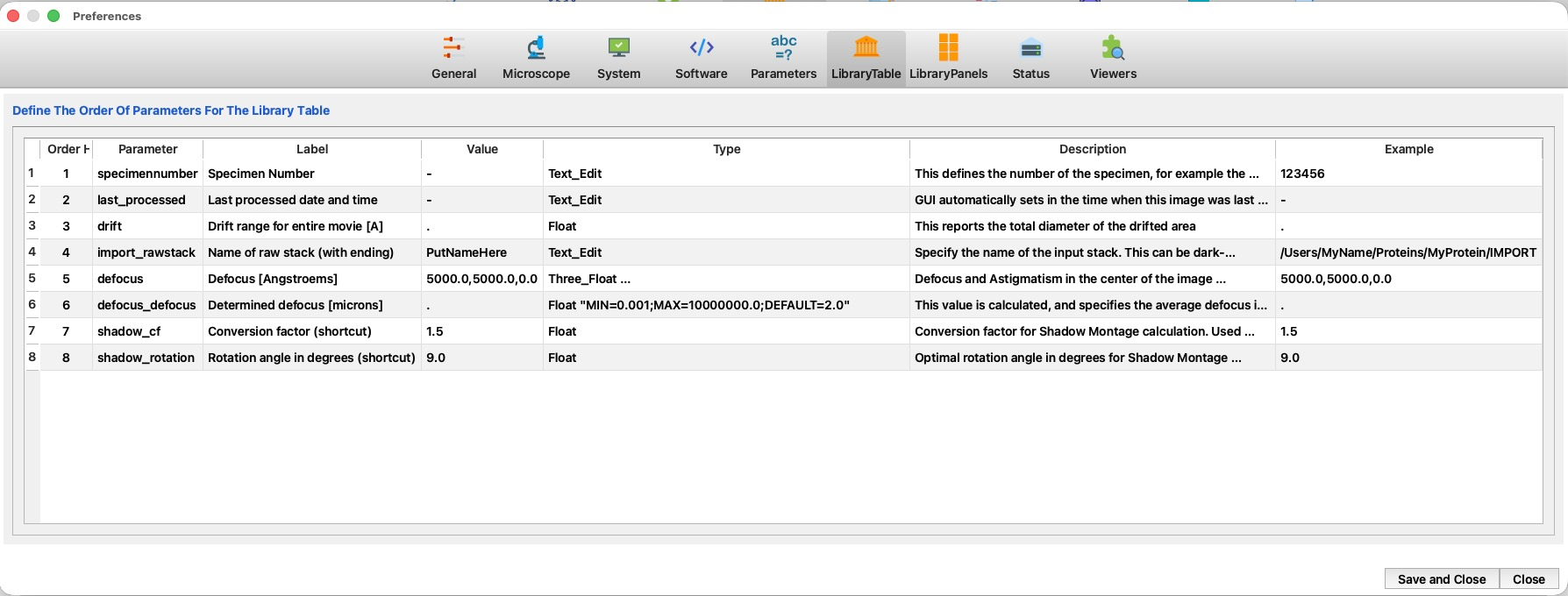Screen dimensions: 1568x596
Task: Sort by the Parameter column header
Action: pos(147,149)
